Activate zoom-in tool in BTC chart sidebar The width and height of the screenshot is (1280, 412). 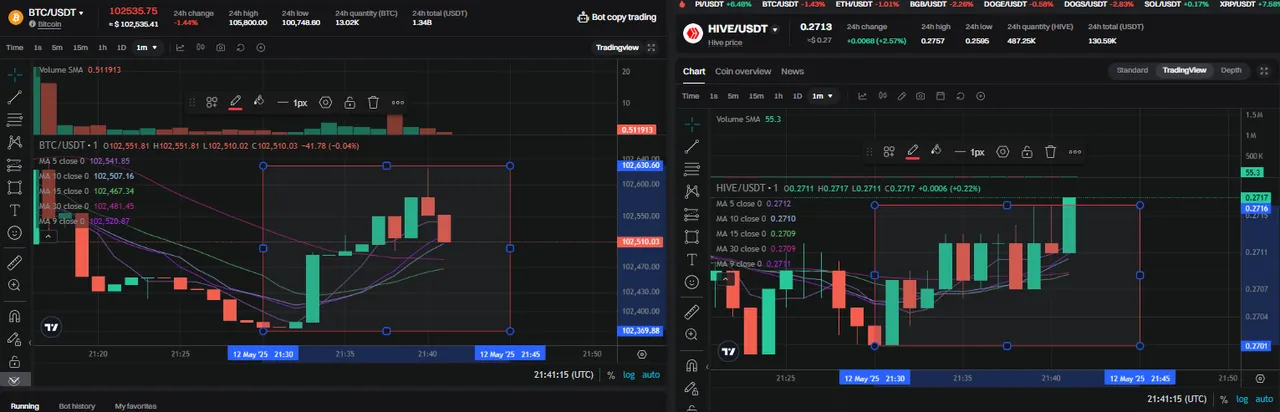tap(15, 285)
